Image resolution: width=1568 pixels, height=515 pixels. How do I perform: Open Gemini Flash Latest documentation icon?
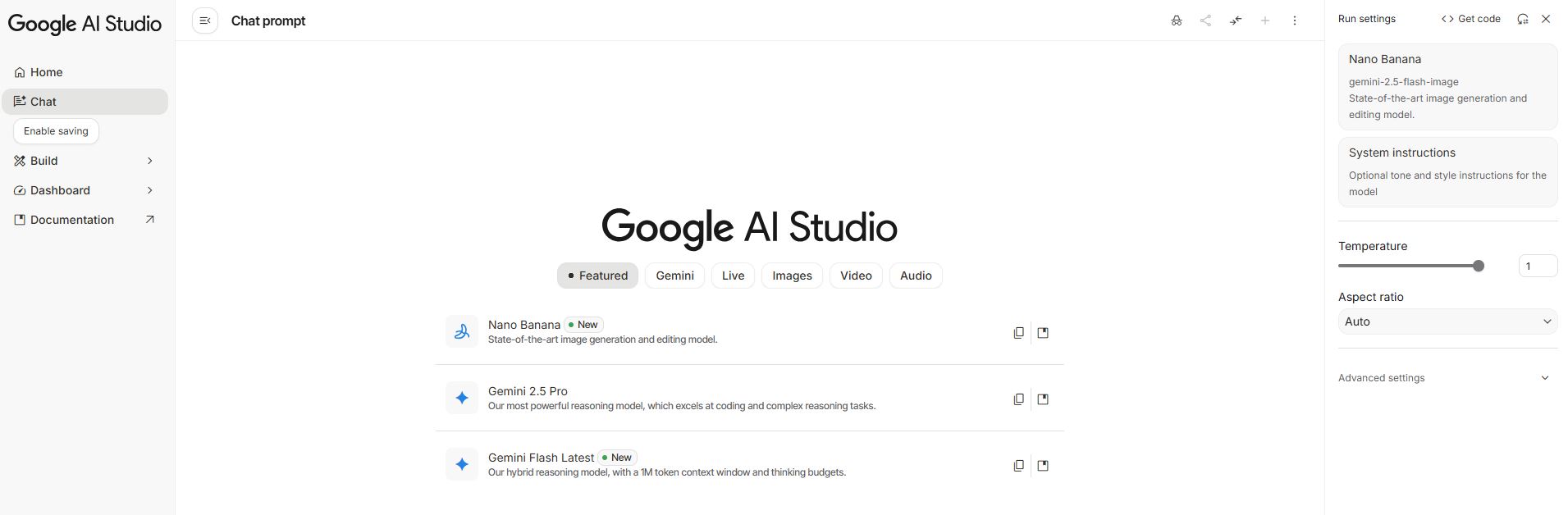pyautogui.click(x=1043, y=466)
